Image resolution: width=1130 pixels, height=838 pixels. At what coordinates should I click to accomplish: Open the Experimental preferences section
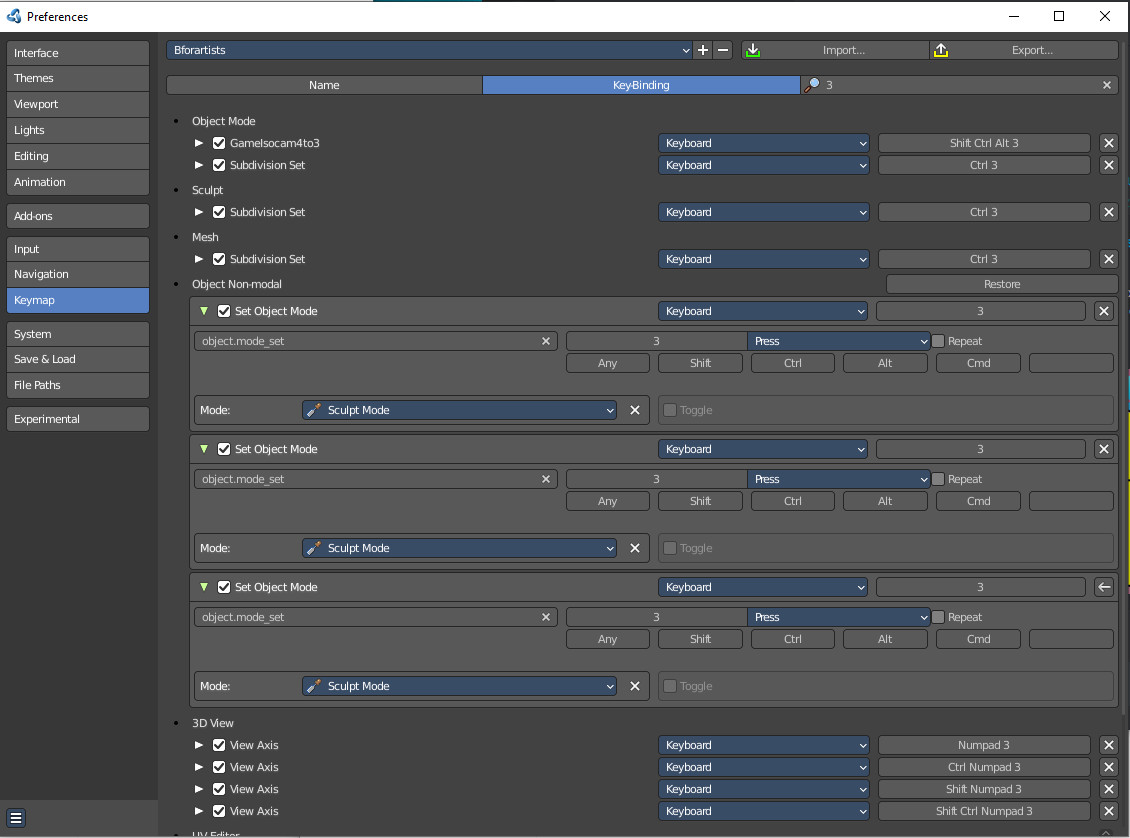pyautogui.click(x=78, y=419)
